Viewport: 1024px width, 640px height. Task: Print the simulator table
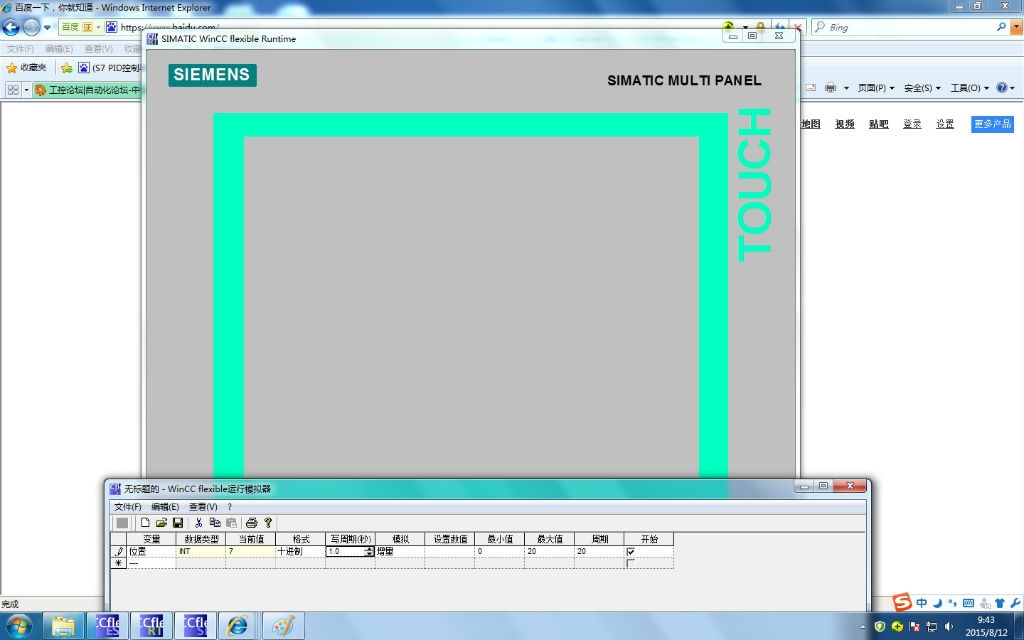tap(251, 522)
